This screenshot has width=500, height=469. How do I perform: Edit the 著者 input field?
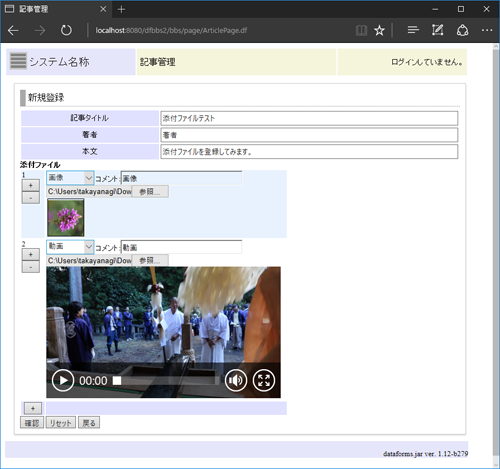(x=309, y=135)
